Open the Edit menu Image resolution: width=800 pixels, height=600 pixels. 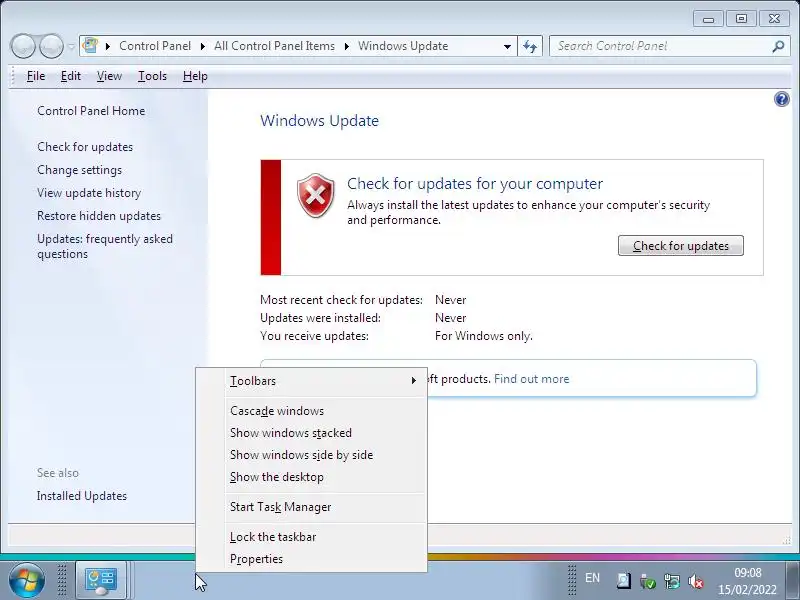pyautogui.click(x=70, y=76)
